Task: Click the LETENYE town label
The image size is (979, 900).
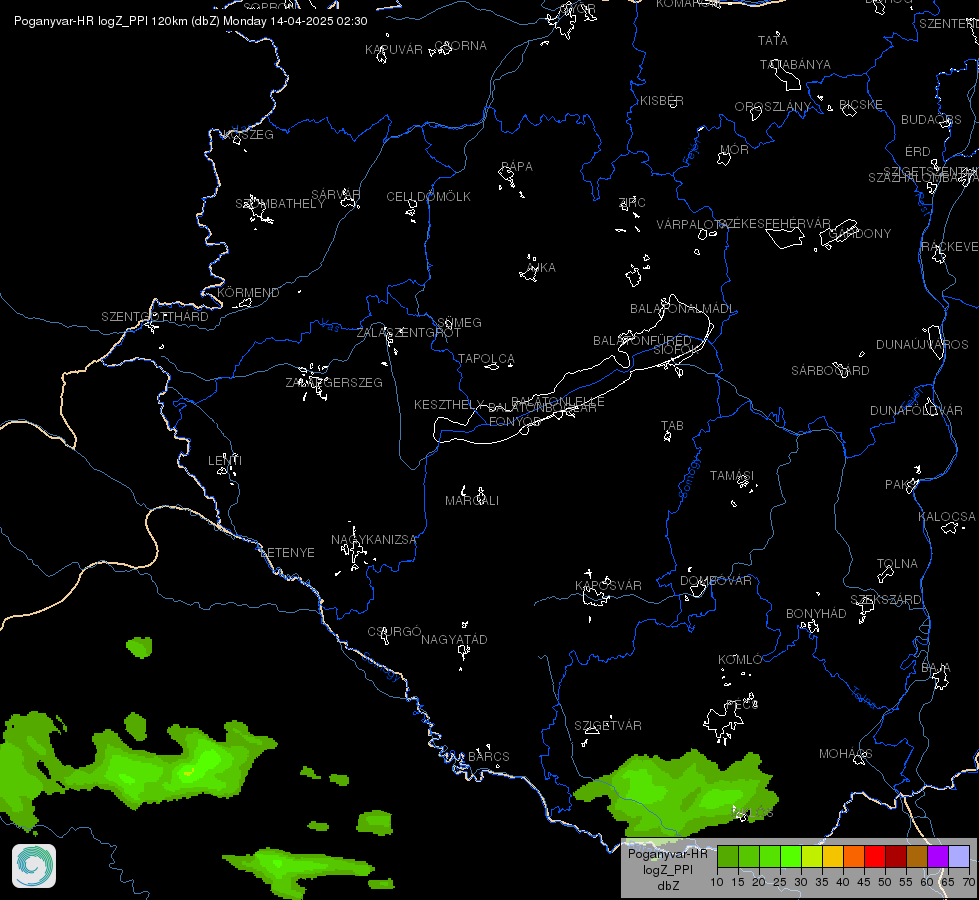Action: [x=287, y=553]
